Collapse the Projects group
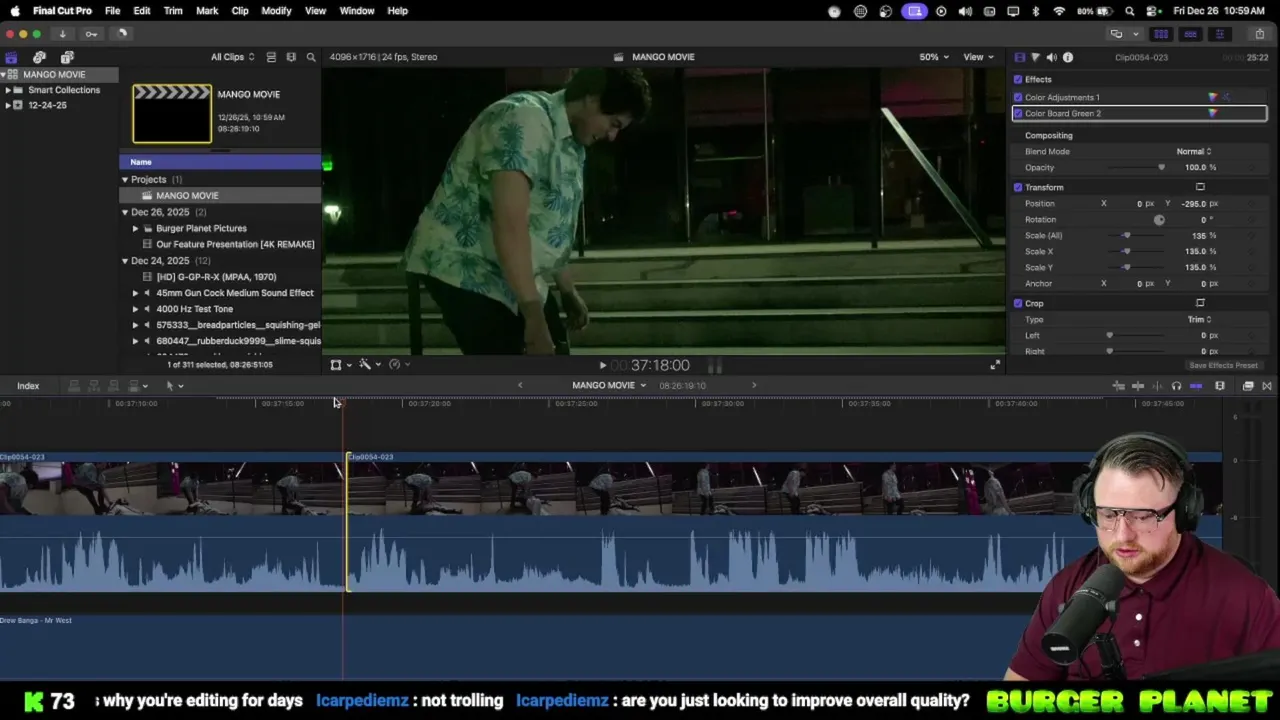 click(x=125, y=180)
